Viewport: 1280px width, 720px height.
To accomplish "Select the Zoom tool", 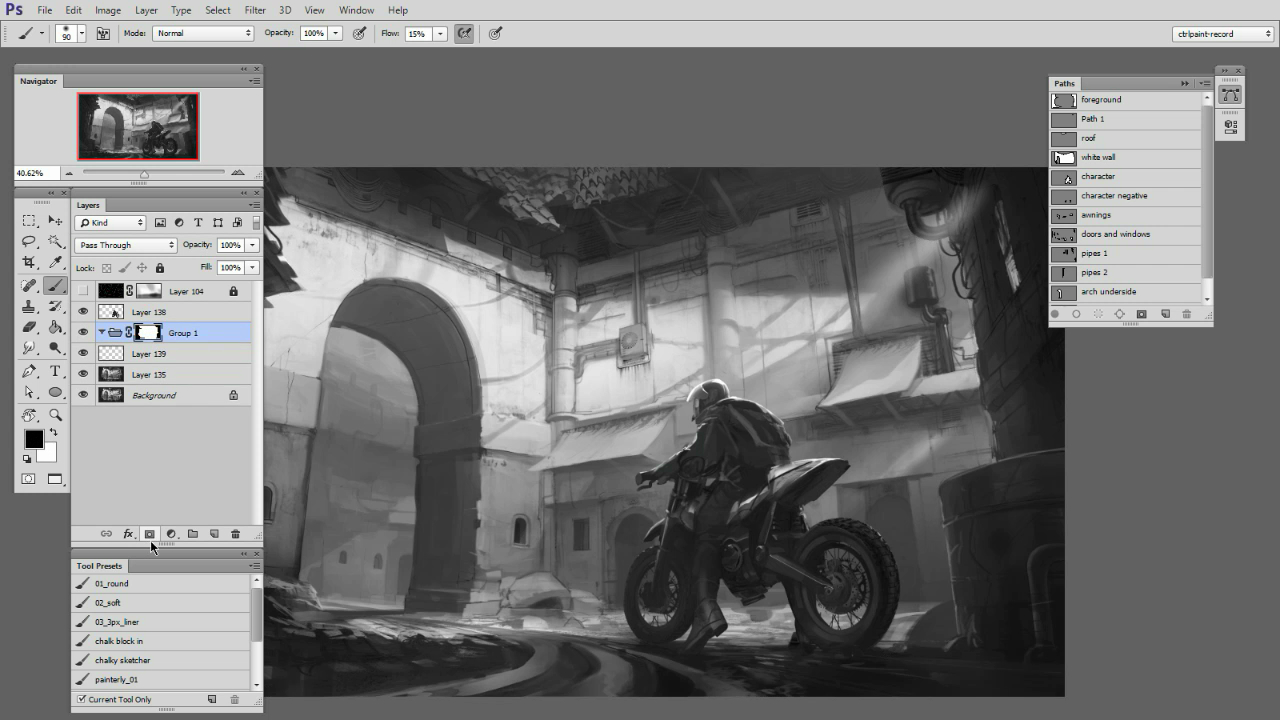I will pos(56,415).
